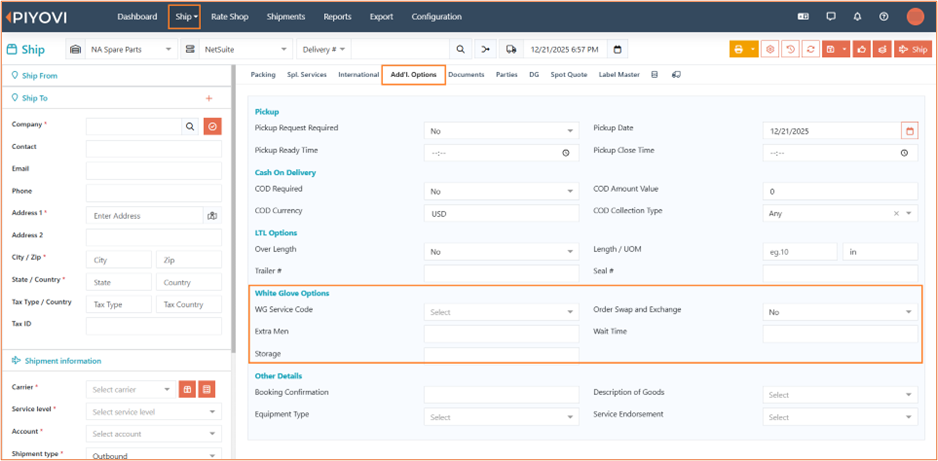Click the search magnifier beside Delivery # field
The width and height of the screenshot is (938, 461).
[460, 50]
